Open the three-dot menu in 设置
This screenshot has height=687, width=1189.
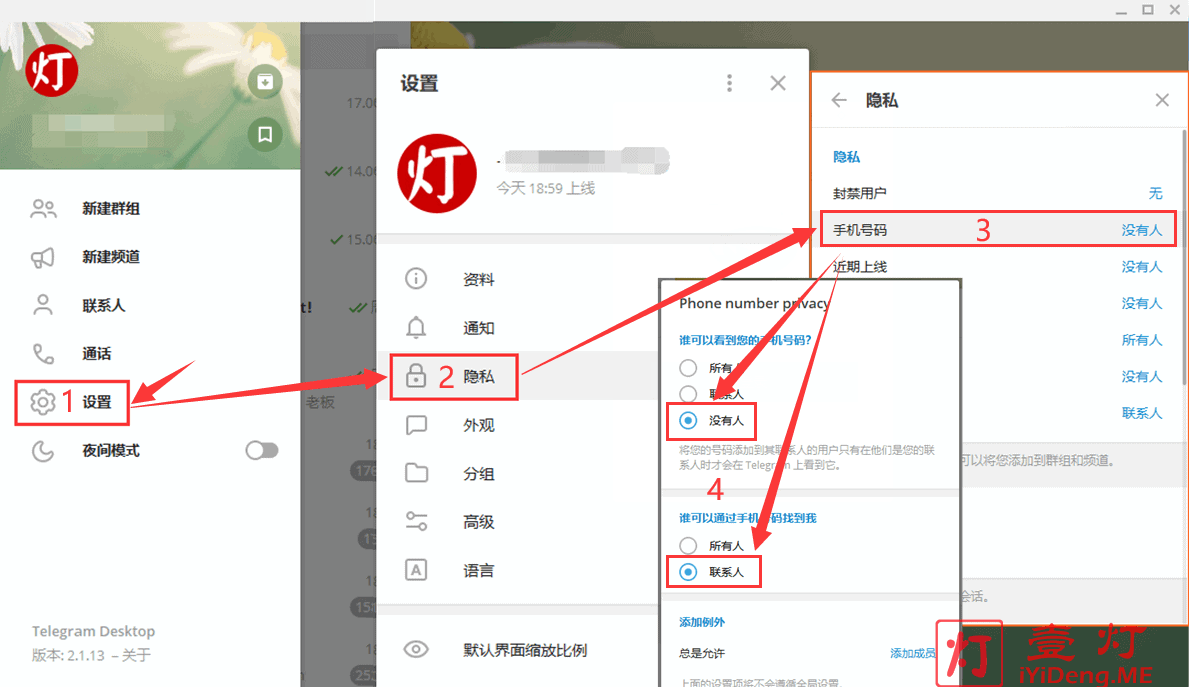point(730,83)
